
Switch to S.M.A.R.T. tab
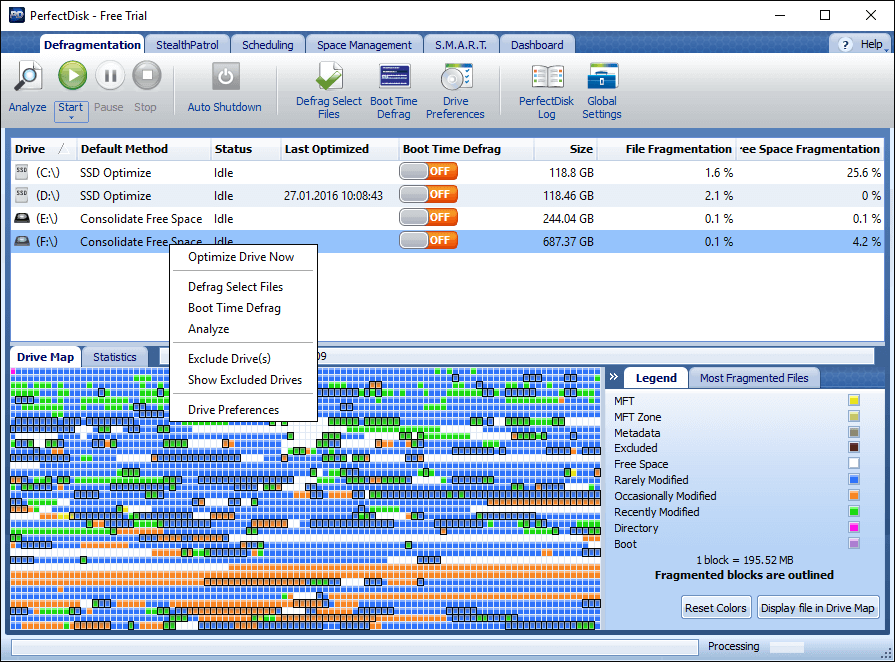[x=461, y=45]
